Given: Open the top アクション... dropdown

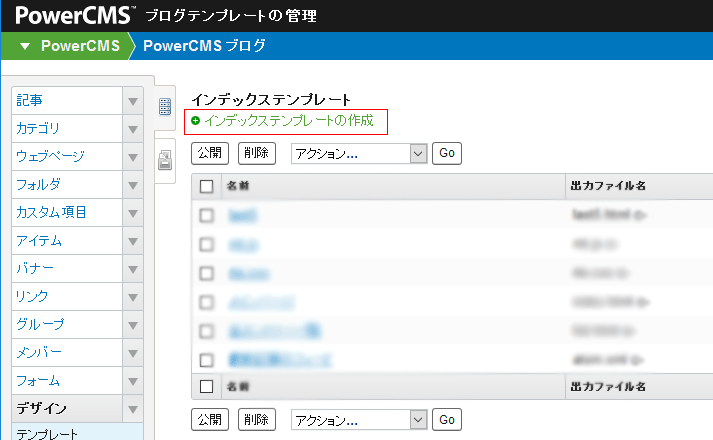Looking at the screenshot, I should tap(359, 154).
